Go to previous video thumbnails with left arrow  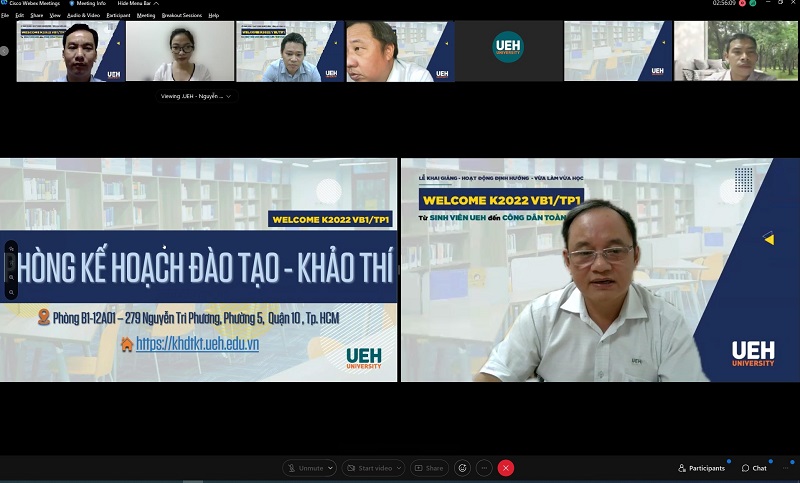4,51
